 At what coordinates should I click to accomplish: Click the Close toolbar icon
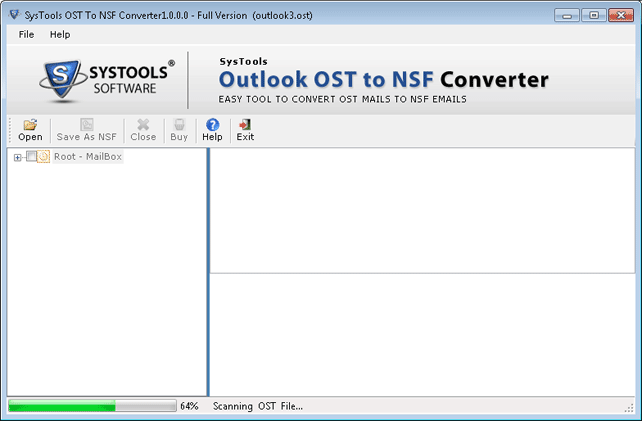143,130
